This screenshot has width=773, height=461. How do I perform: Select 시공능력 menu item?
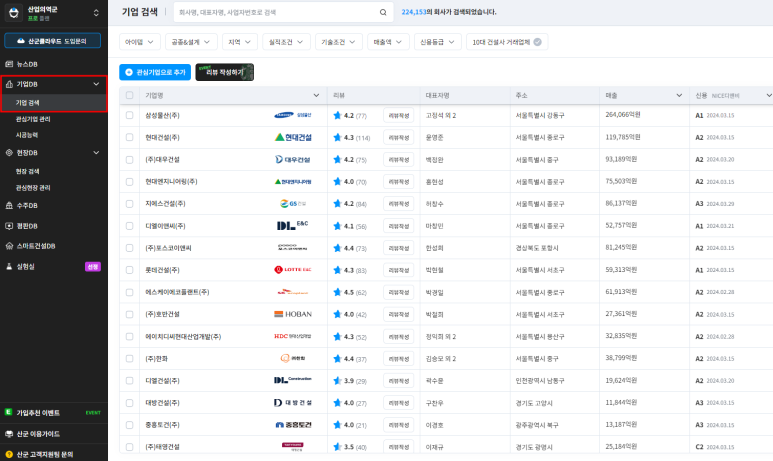pos(27,135)
